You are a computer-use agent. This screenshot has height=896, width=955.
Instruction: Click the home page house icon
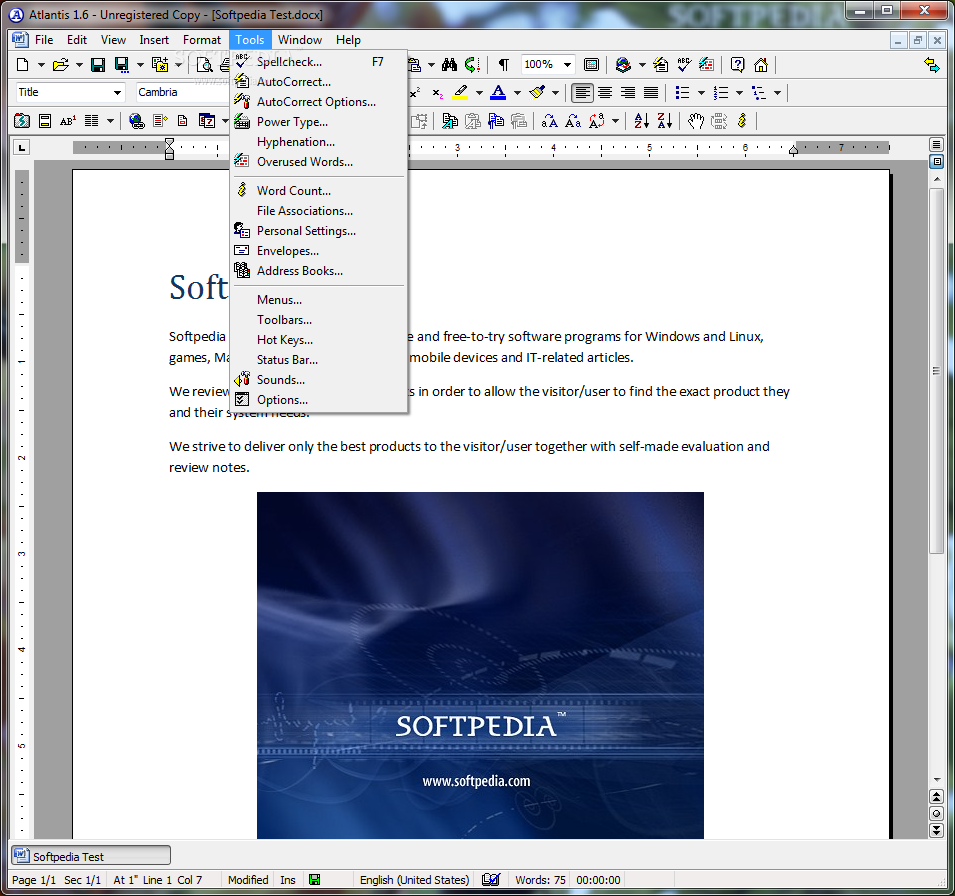[x=761, y=65]
